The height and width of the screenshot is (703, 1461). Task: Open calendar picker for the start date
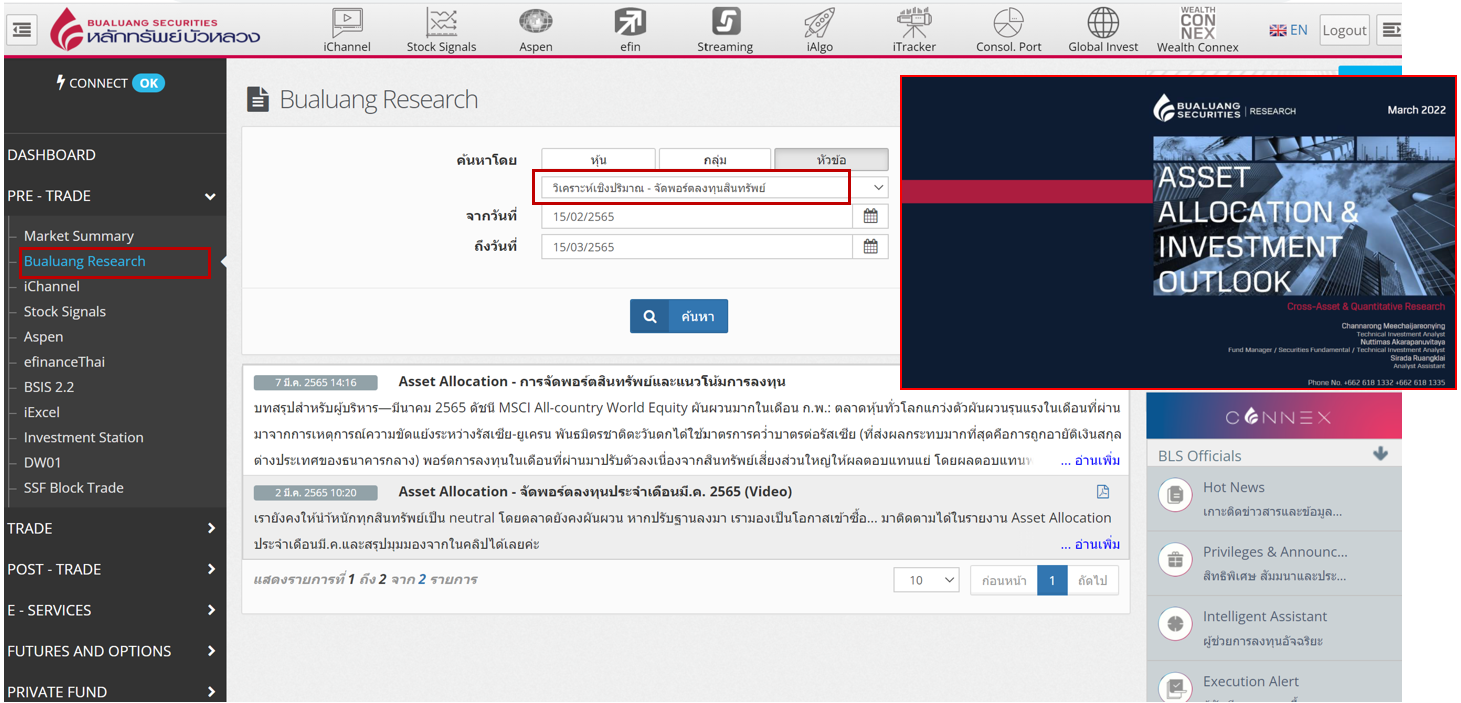pyautogui.click(x=871, y=216)
